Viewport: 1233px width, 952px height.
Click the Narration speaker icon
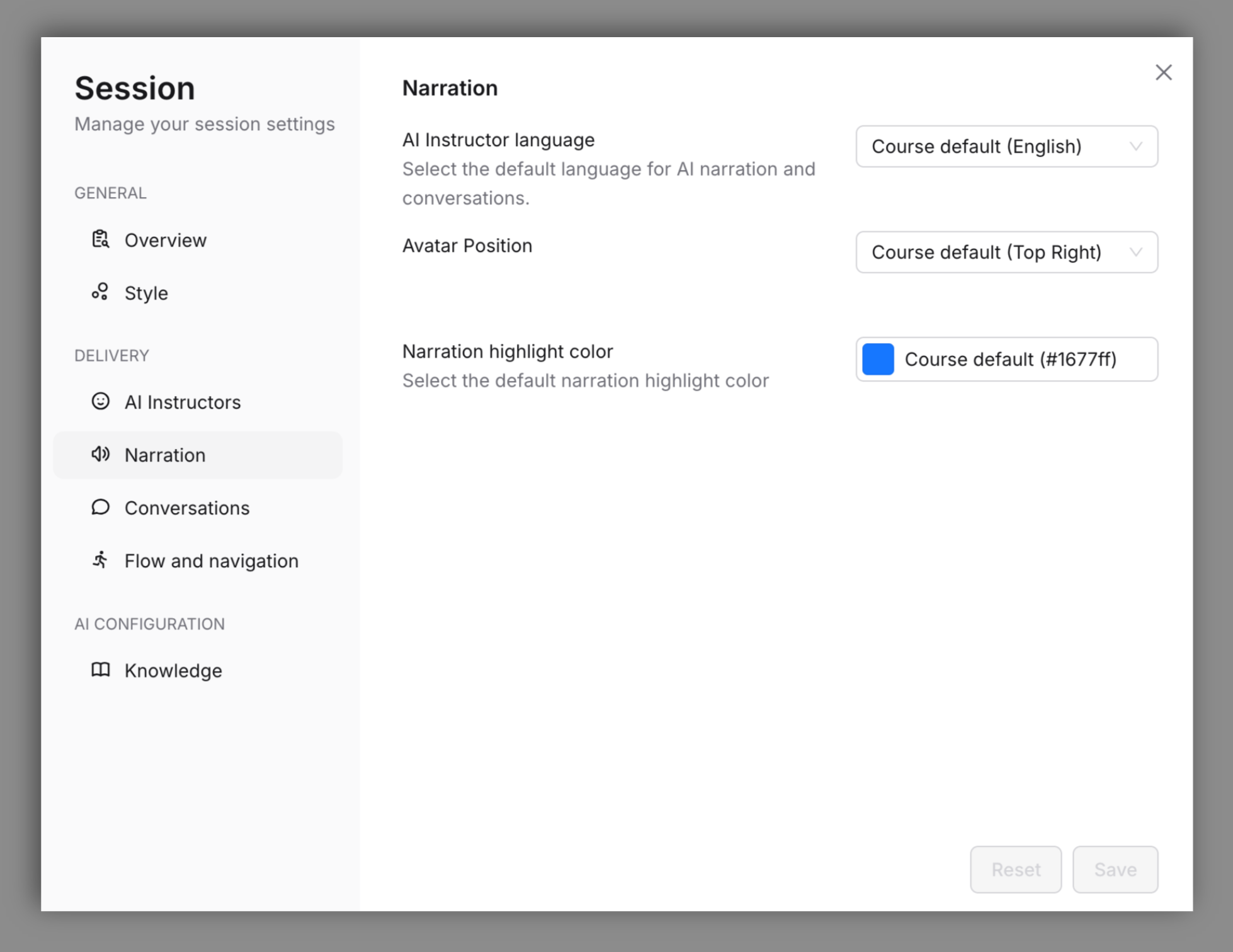(100, 455)
